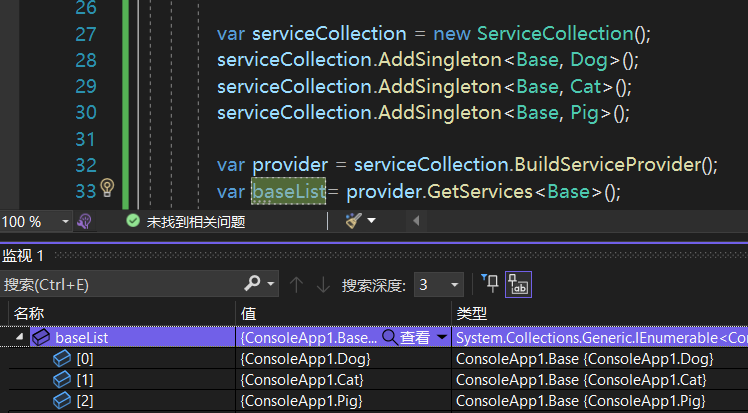Click the 值 column header

[249, 313]
